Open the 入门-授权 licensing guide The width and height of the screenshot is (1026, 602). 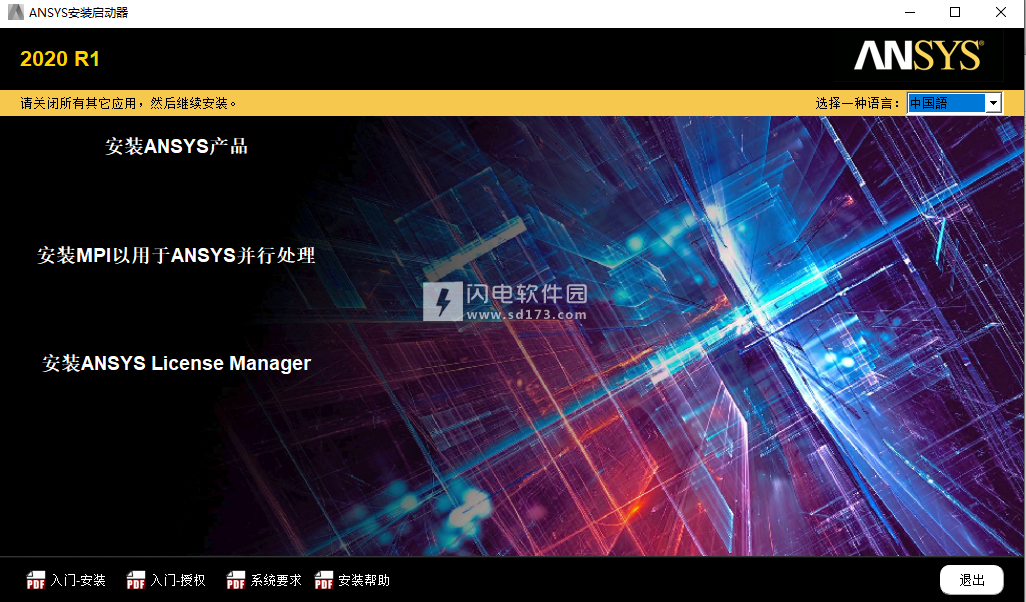click(x=178, y=580)
